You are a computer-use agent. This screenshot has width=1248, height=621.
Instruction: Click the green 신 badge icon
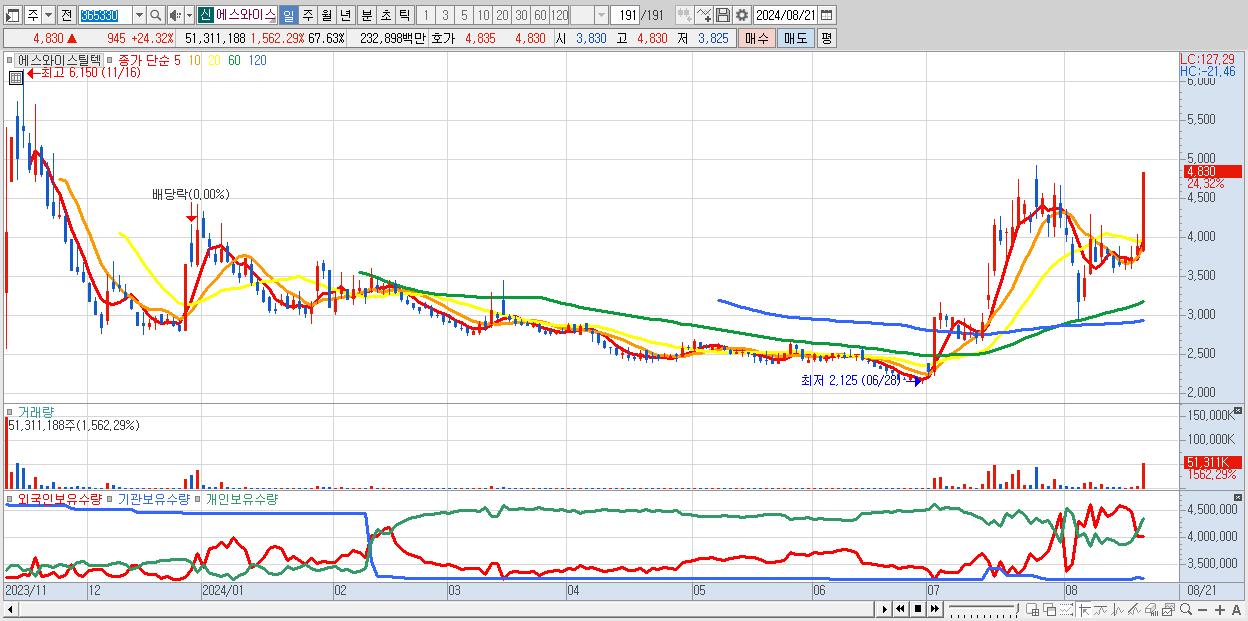point(205,15)
